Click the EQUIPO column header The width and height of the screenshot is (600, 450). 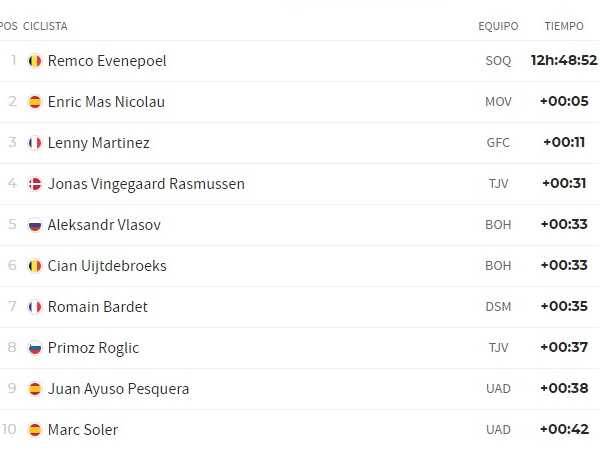(x=498, y=26)
